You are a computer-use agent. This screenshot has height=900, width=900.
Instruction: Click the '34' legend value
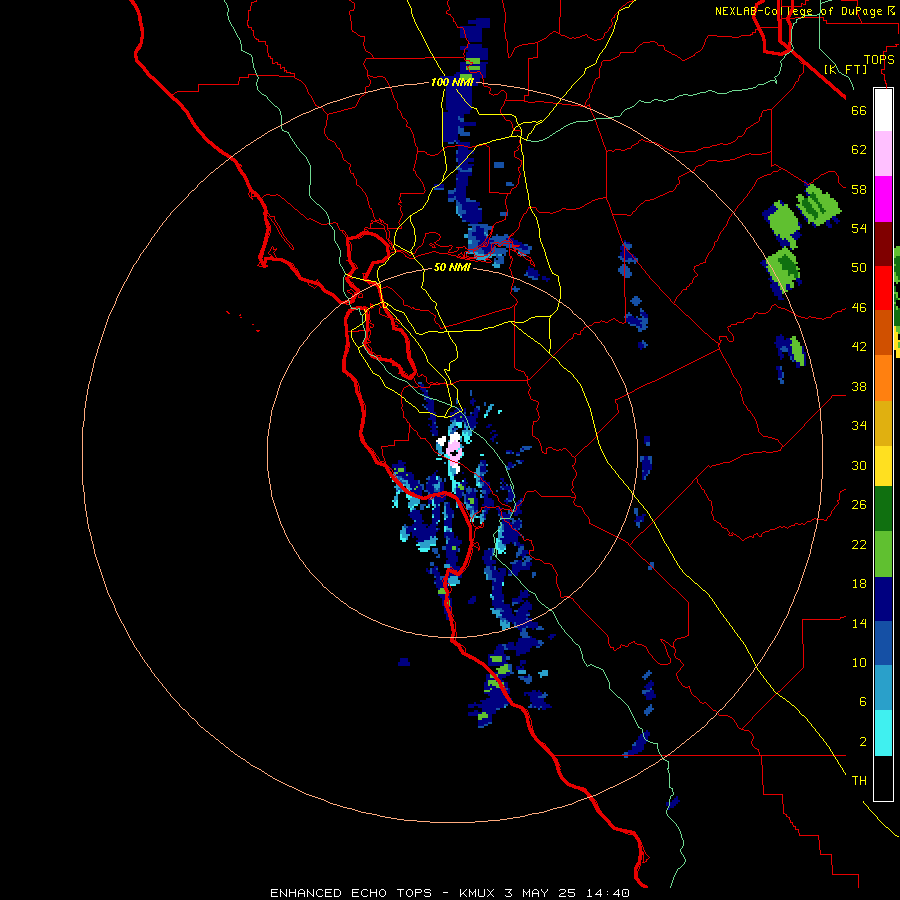[859, 426]
